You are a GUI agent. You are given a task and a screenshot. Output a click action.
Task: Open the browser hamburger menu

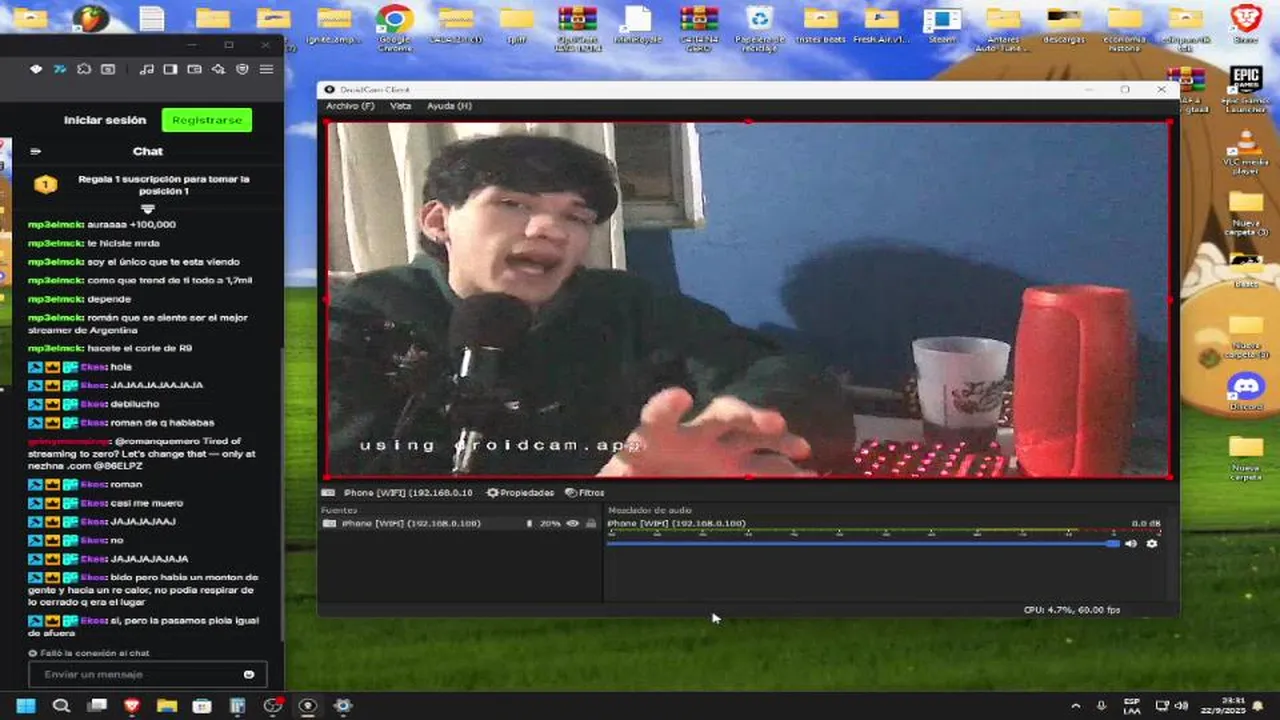click(266, 69)
